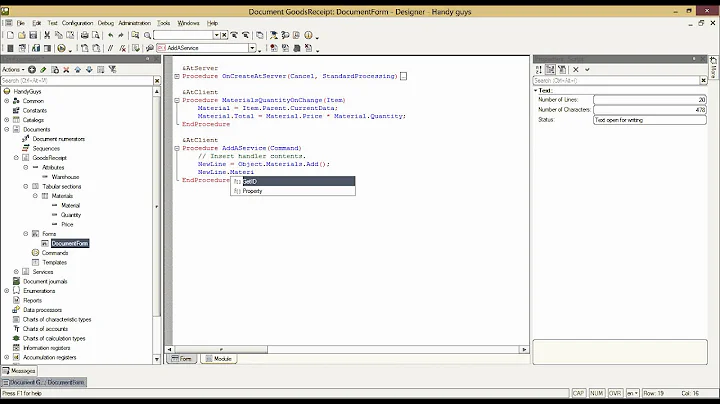Open the Document G...: DocumentForm window button

[x=44, y=382]
